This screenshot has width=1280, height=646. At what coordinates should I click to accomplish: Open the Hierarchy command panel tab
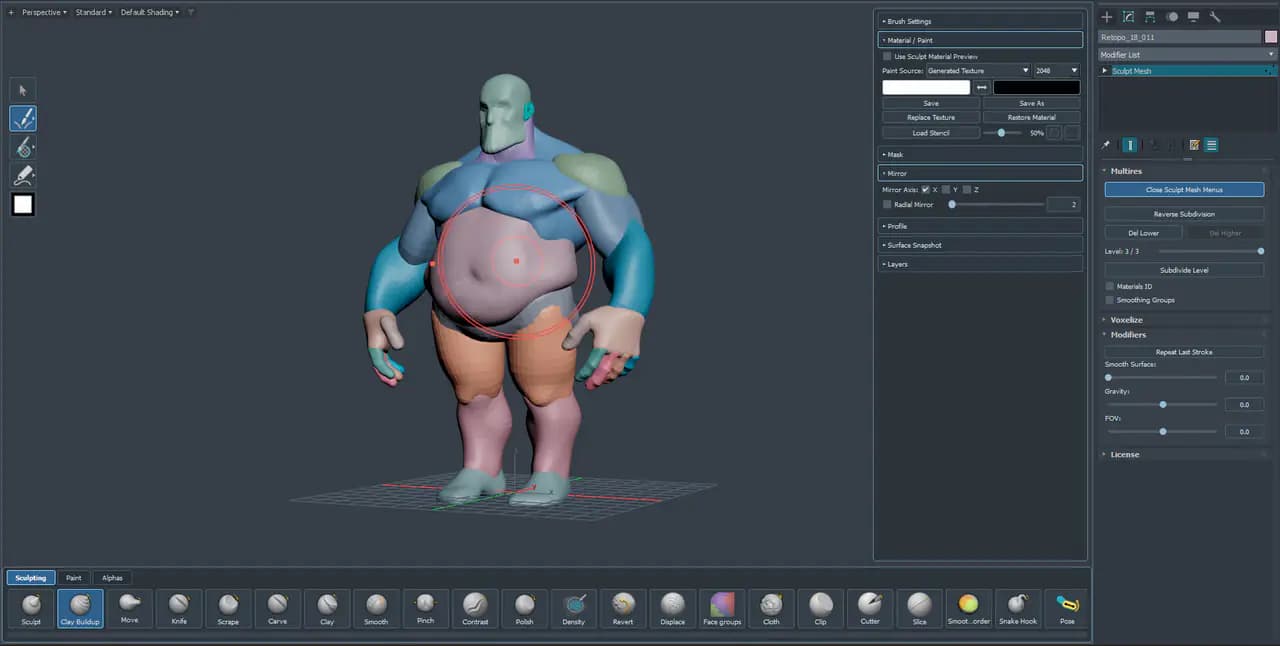tap(1150, 17)
